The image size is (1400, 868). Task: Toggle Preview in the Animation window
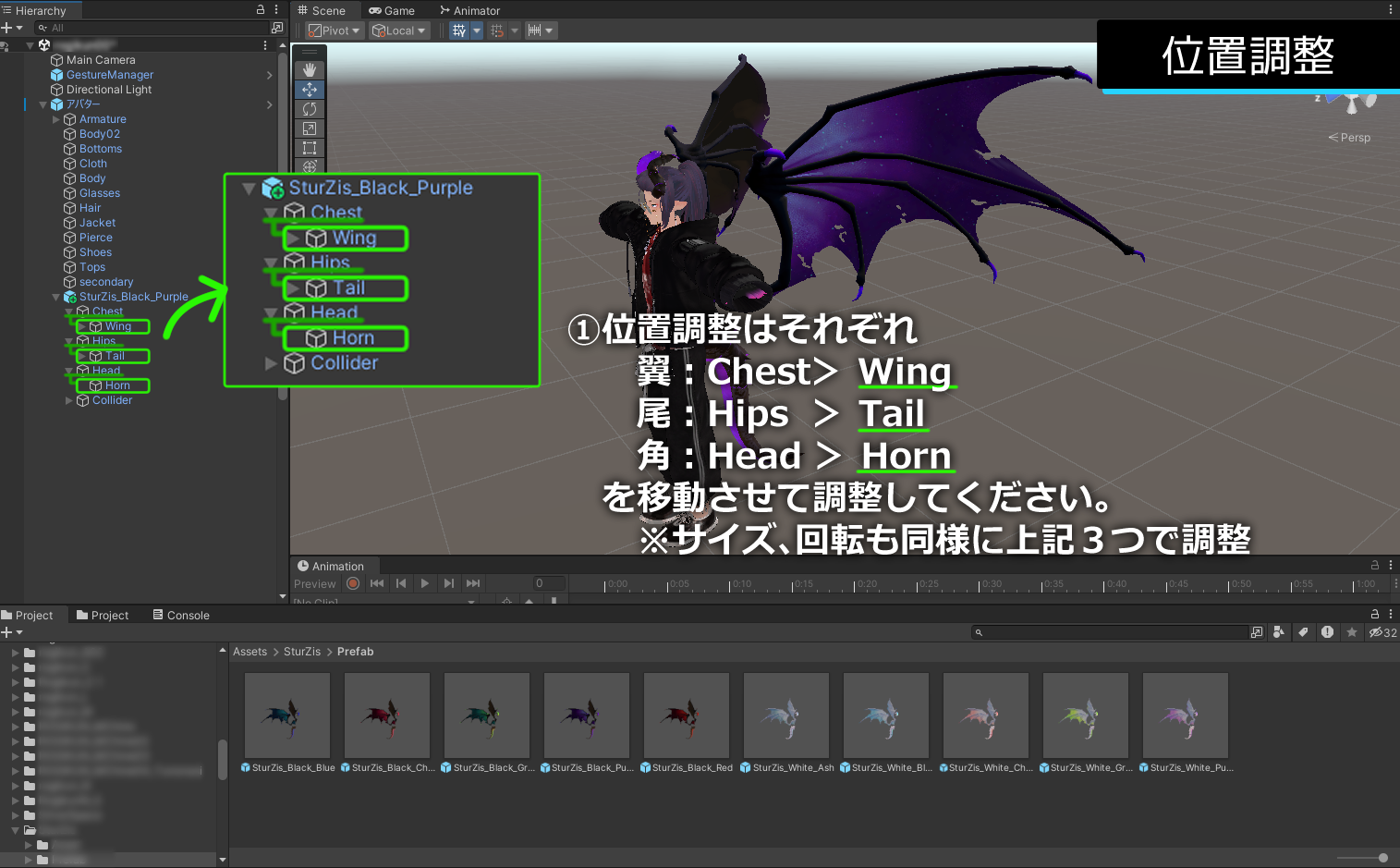coord(314,583)
